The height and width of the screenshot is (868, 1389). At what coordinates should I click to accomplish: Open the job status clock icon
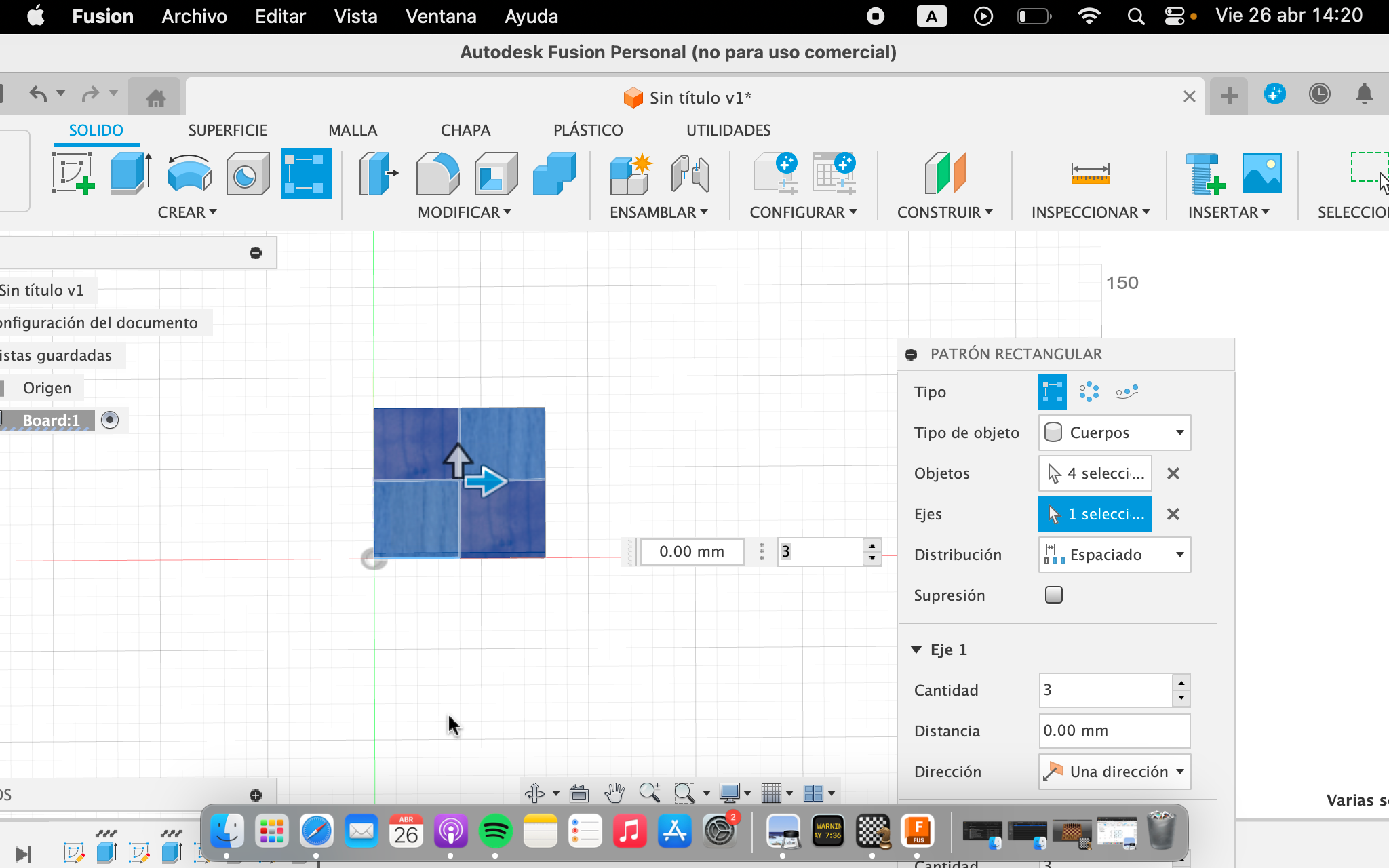click(x=1319, y=94)
